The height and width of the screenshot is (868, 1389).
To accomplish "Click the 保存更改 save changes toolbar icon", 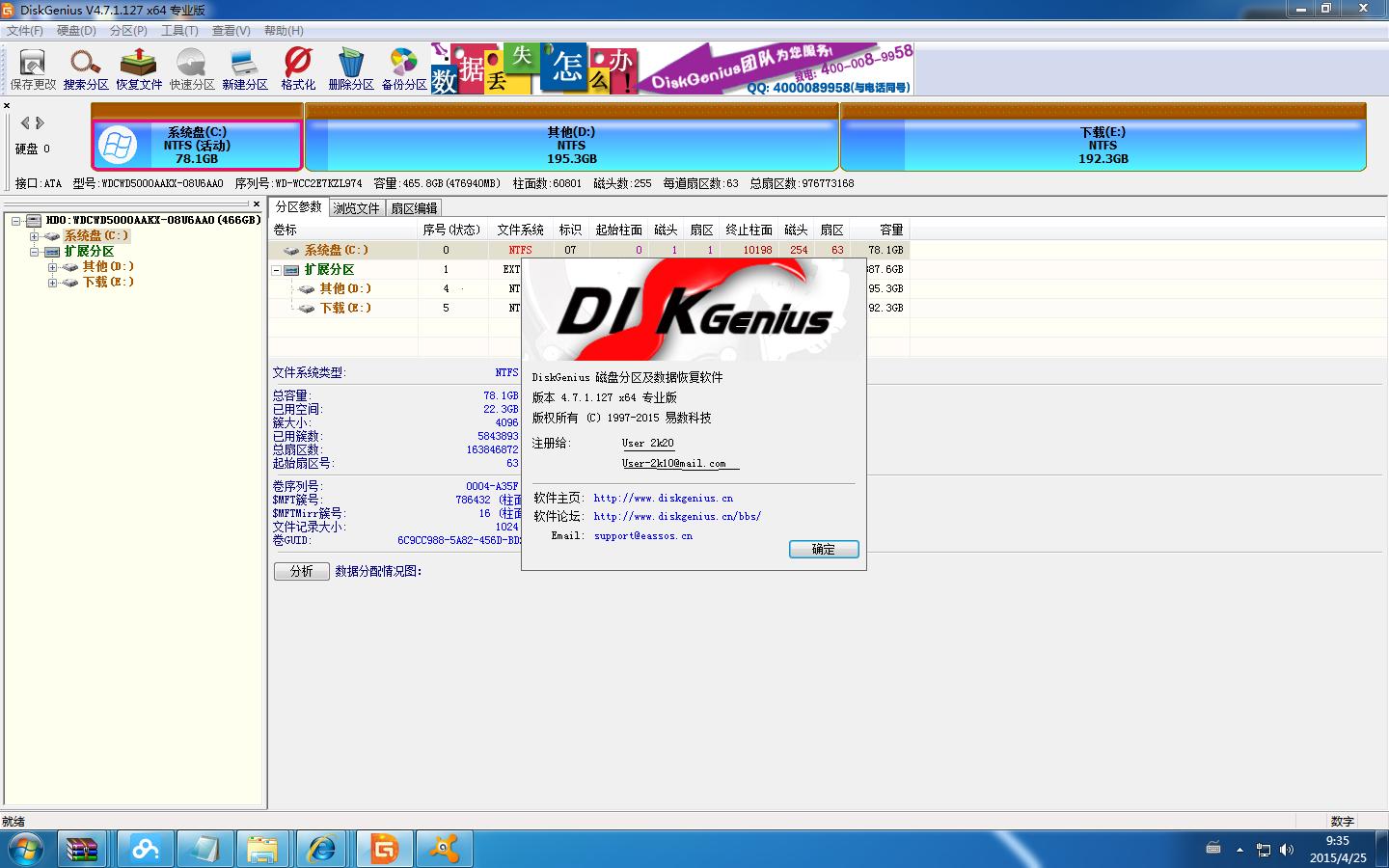I will (x=33, y=69).
